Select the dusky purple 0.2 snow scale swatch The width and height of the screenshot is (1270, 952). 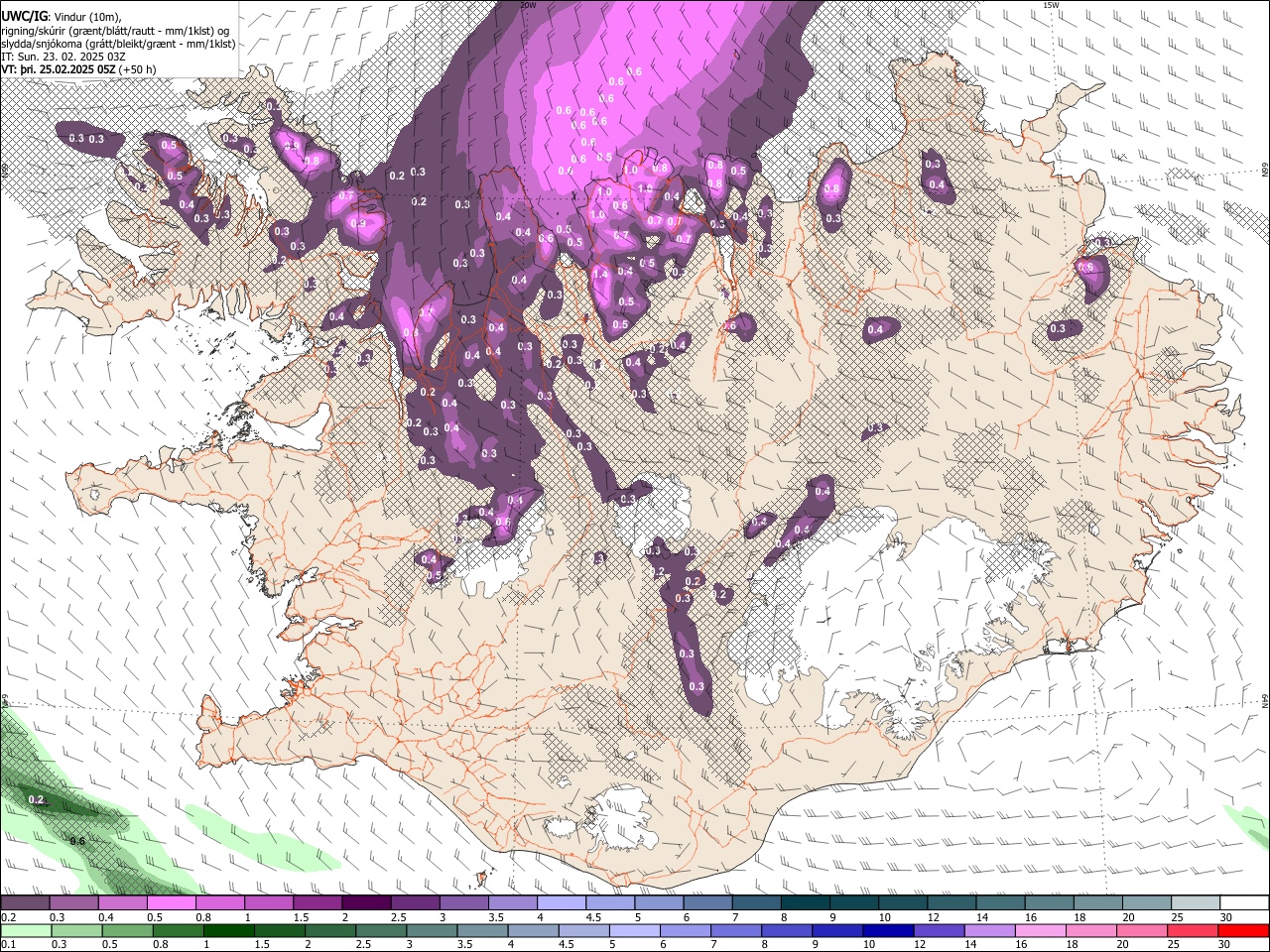pyautogui.click(x=25, y=903)
